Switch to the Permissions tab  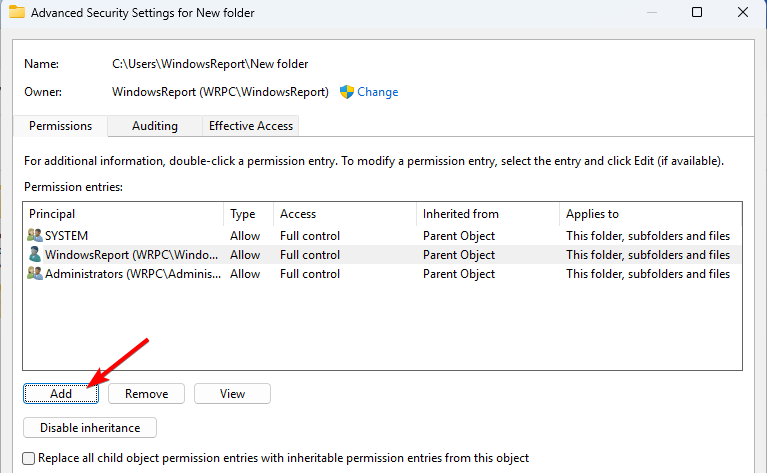(61, 126)
